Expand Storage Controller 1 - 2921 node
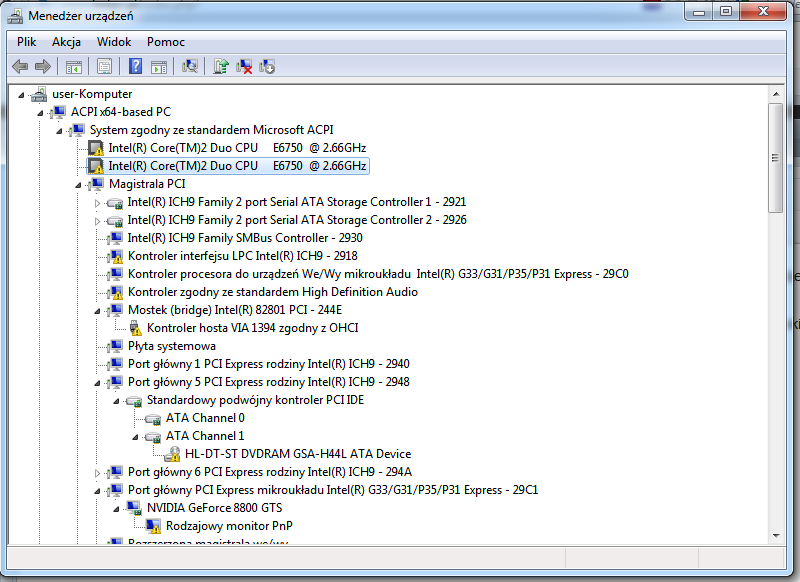This screenshot has height=582, width=800. (x=97, y=203)
